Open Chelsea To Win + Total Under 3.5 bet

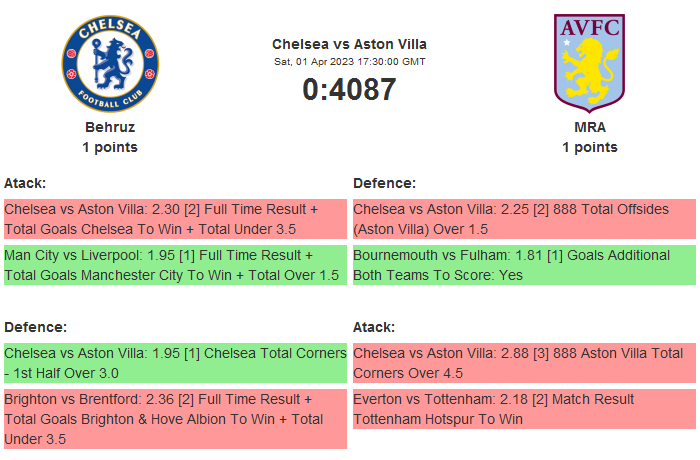(x=174, y=219)
